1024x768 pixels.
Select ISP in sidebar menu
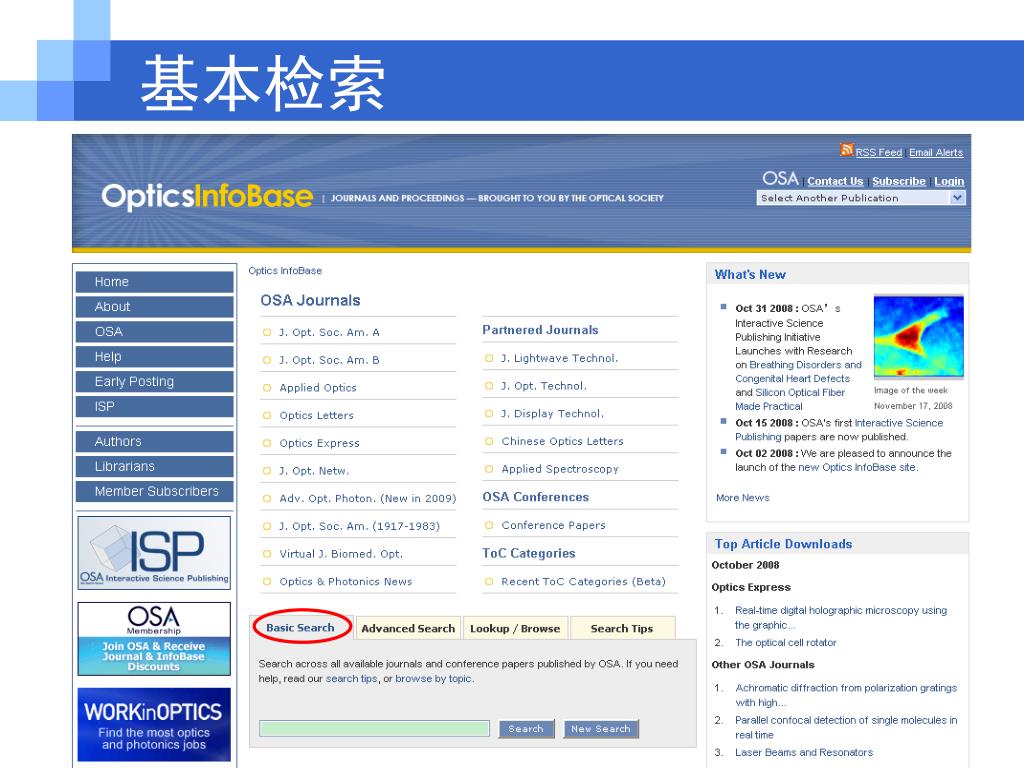click(x=154, y=406)
